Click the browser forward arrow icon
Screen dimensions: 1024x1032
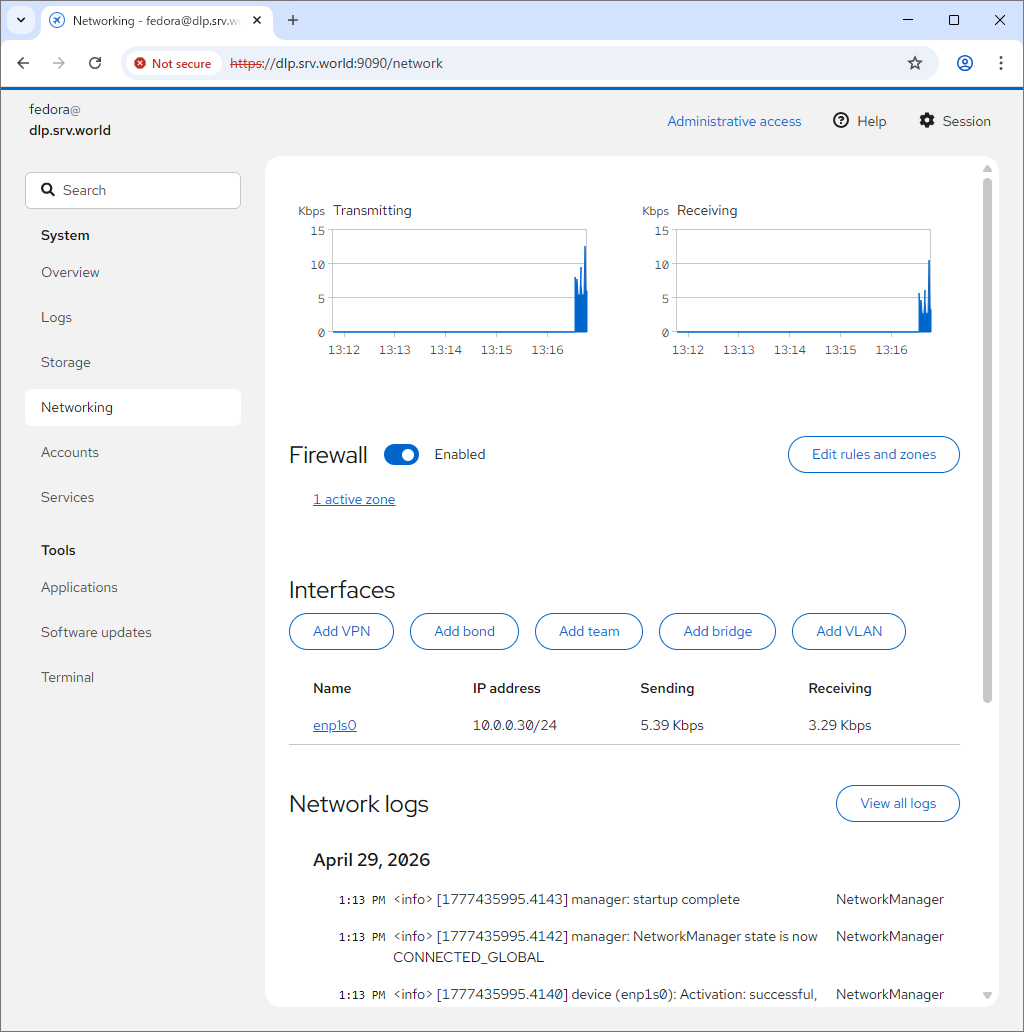59,63
